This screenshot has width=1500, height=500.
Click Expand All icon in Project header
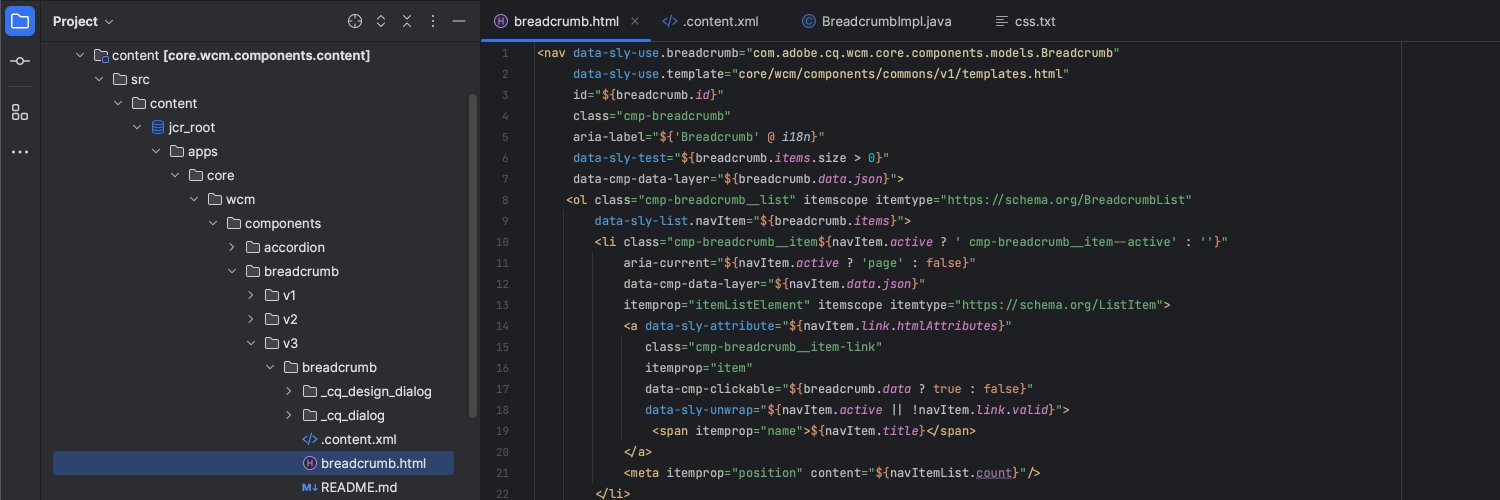(381, 21)
